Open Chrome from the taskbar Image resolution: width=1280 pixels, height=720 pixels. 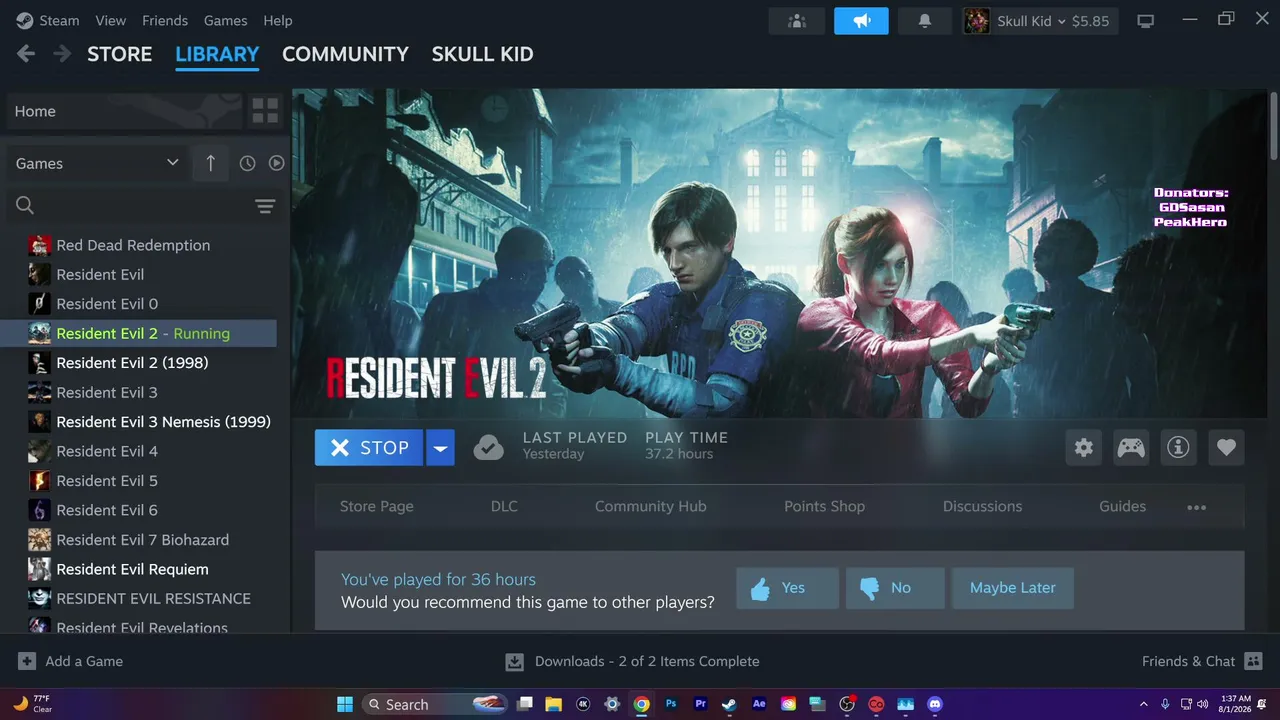pyautogui.click(x=642, y=704)
